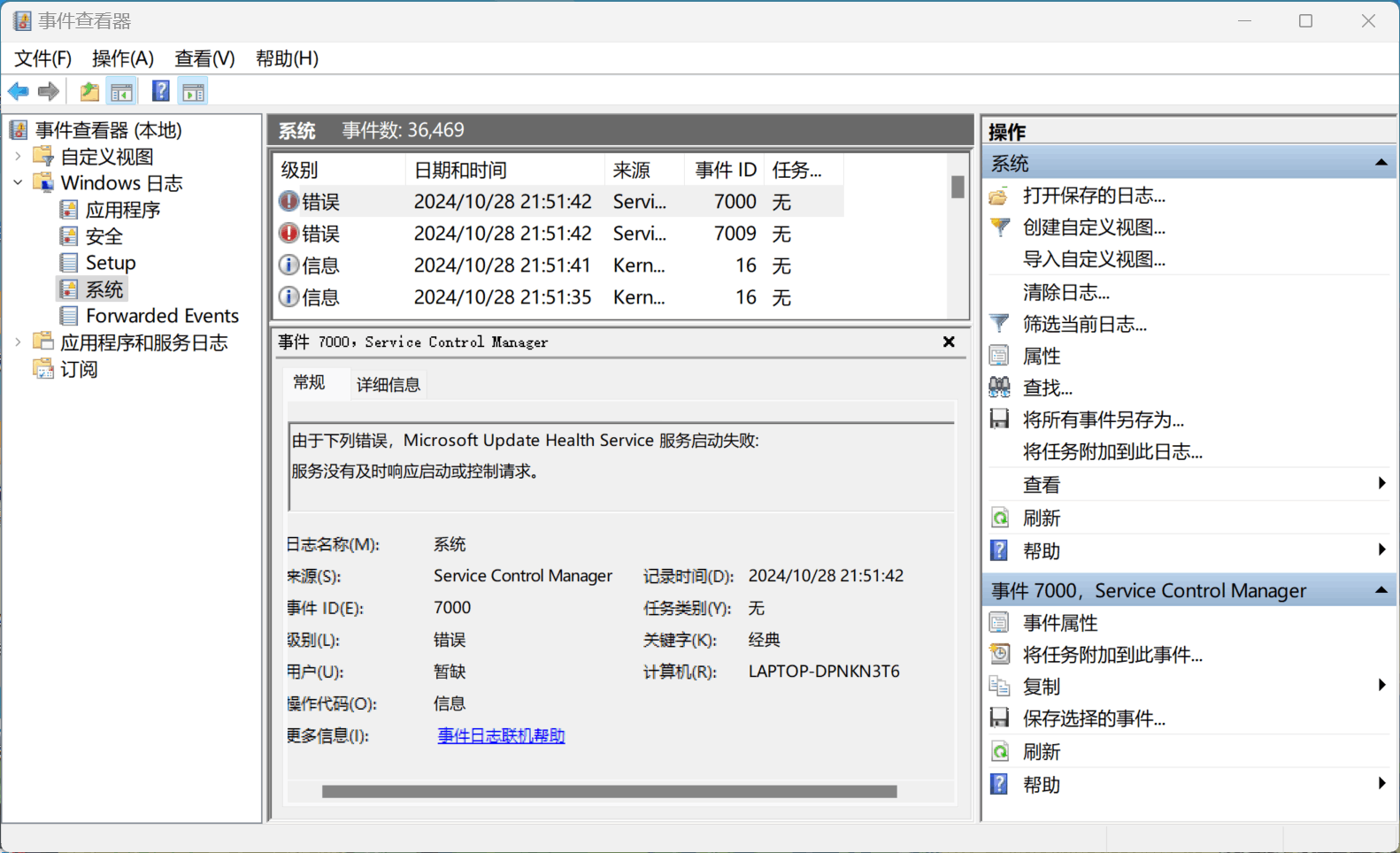Click the blue Help toolbar icon
Screen dimensions: 1400x853
click(x=160, y=91)
